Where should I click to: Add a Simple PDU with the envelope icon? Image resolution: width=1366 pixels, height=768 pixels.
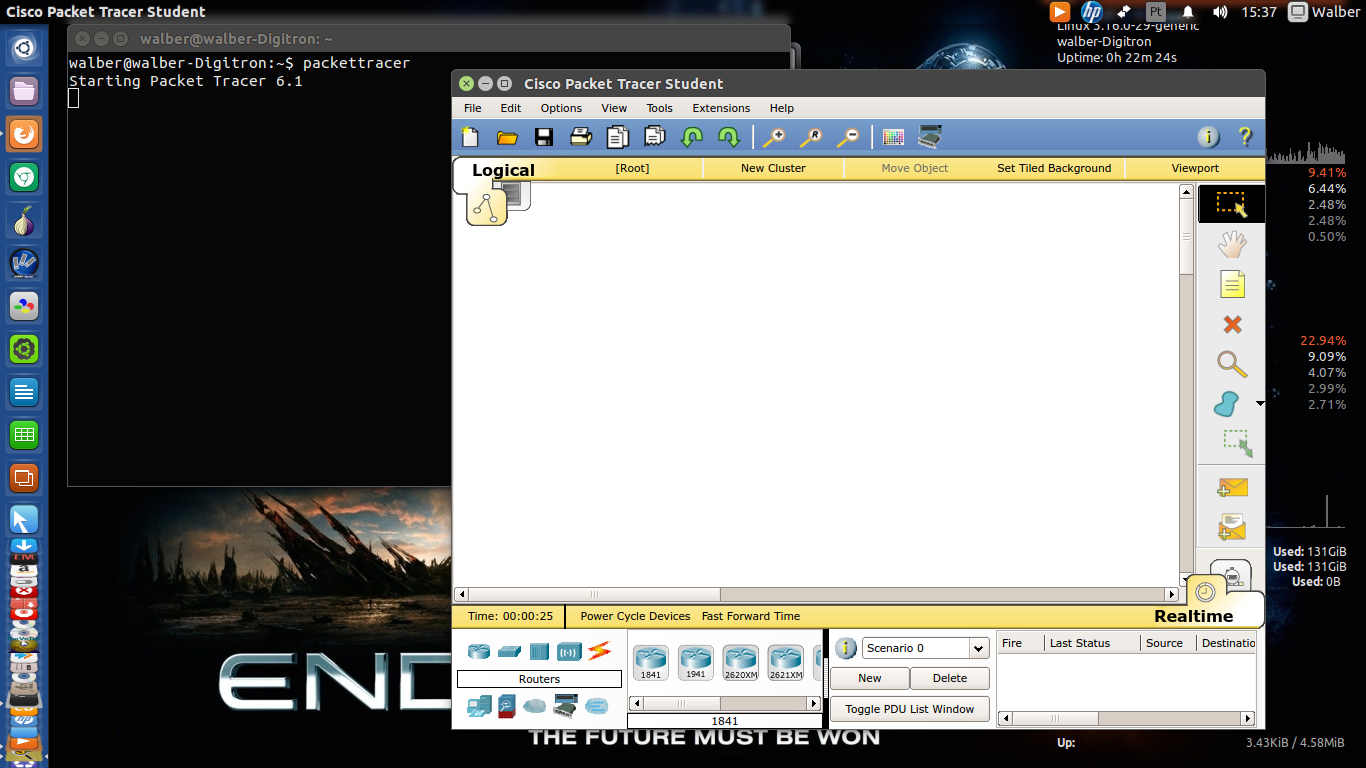point(1232,487)
